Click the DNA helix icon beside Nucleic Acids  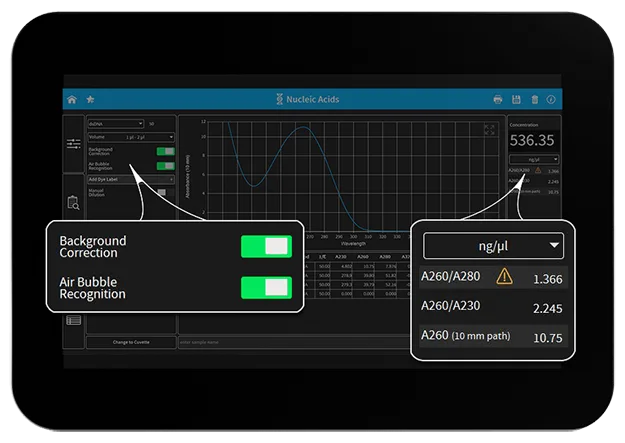click(280, 99)
